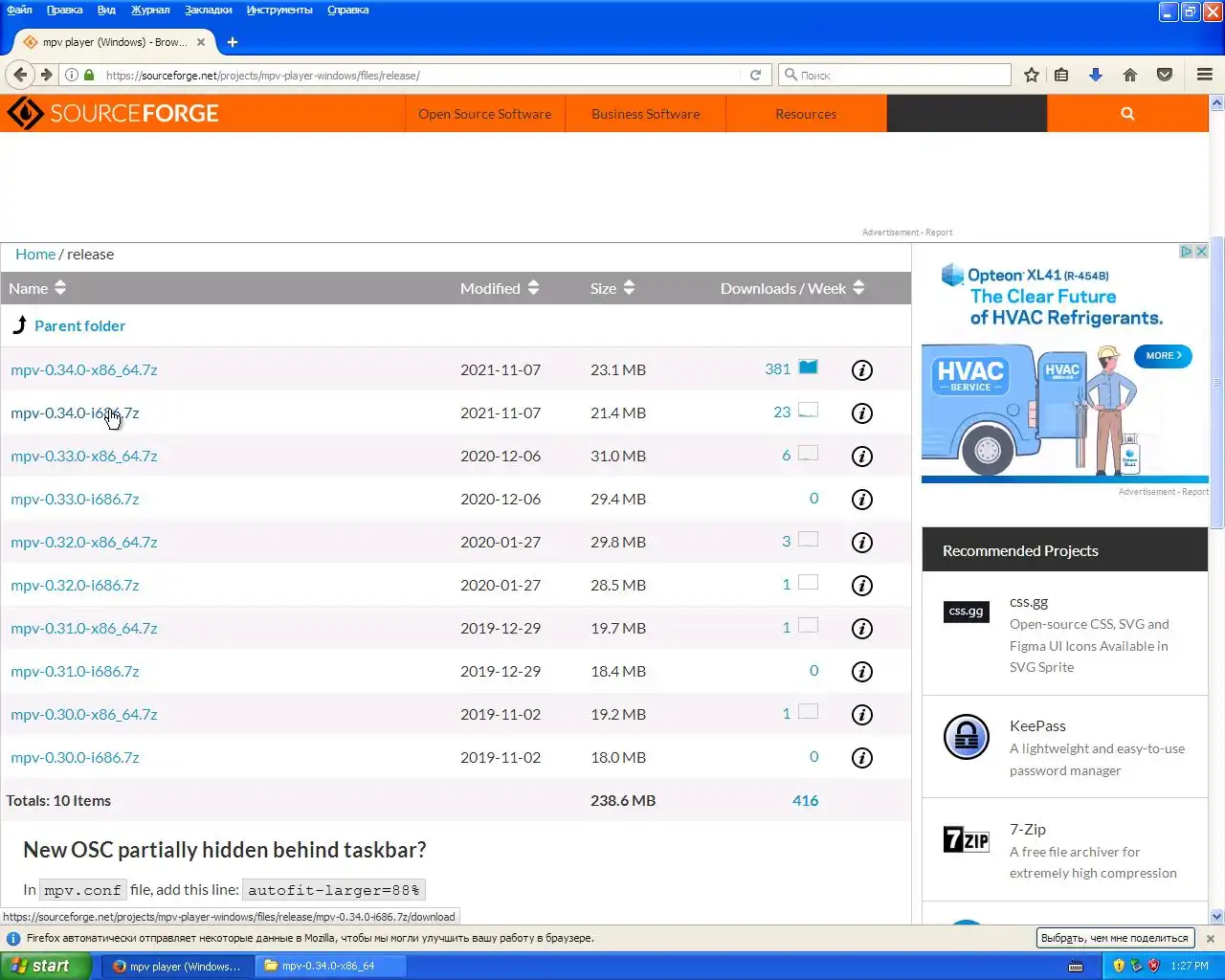Open the Business Software menu
Viewport: 1225px width, 980px height.
coord(646,114)
